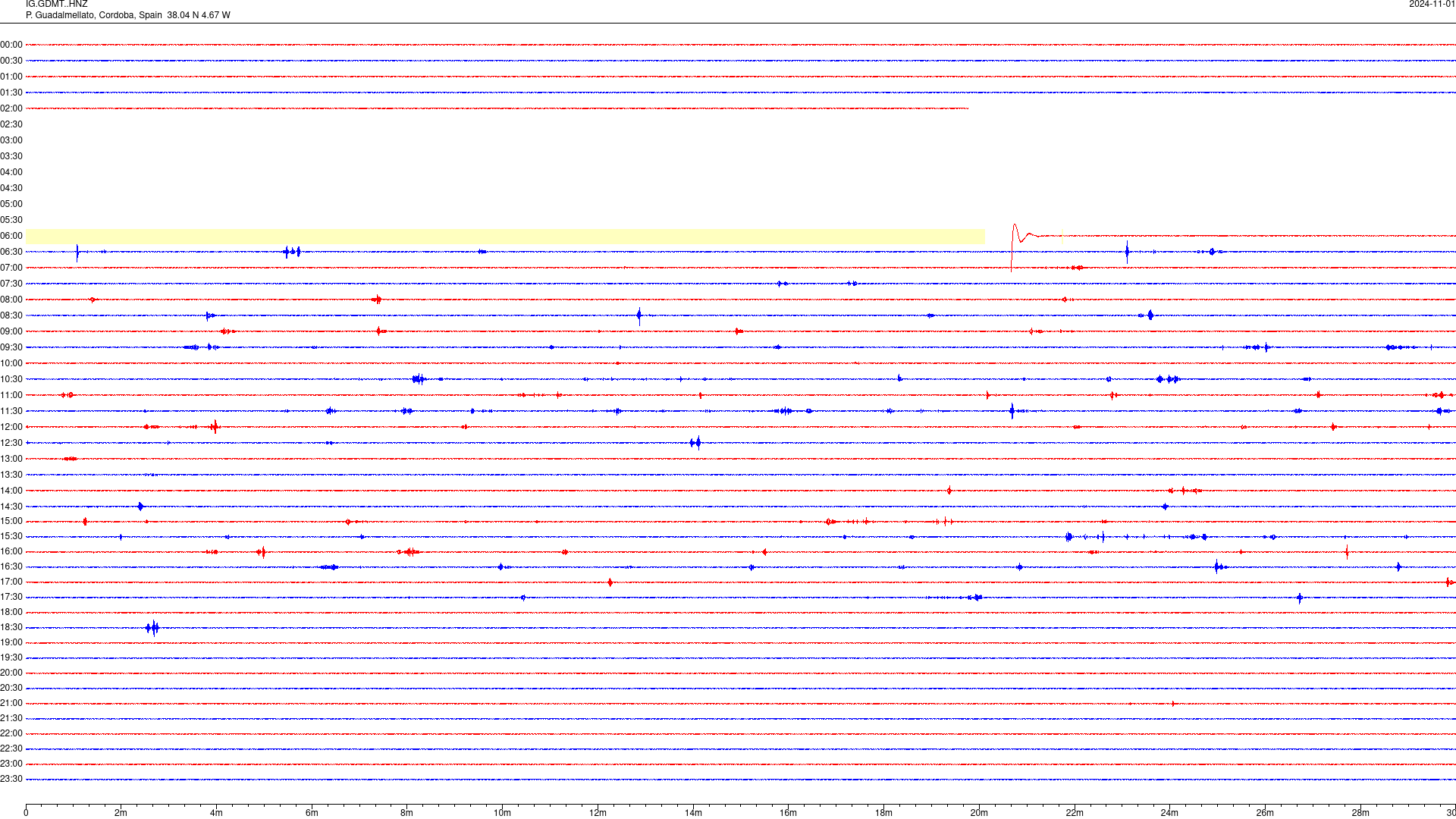
Task: Click the 6m tick on time axis
Action: coord(312,812)
